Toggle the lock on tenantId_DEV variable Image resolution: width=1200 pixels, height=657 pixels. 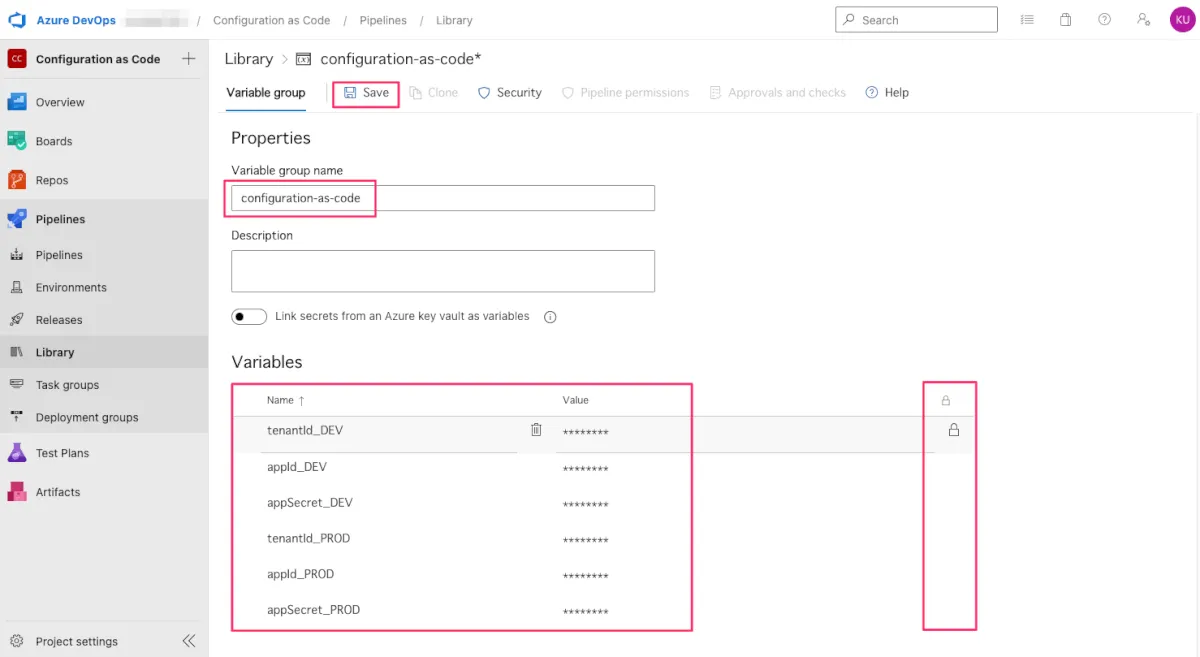tap(953, 430)
